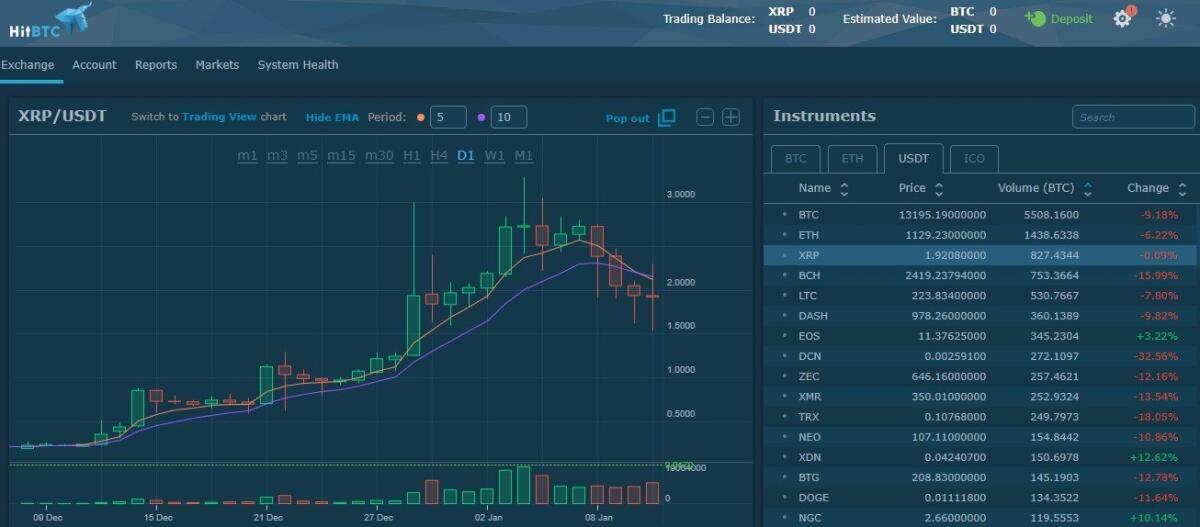The image size is (1200, 527).
Task: Sort instruments by Price arrows
Action: (x=939, y=188)
